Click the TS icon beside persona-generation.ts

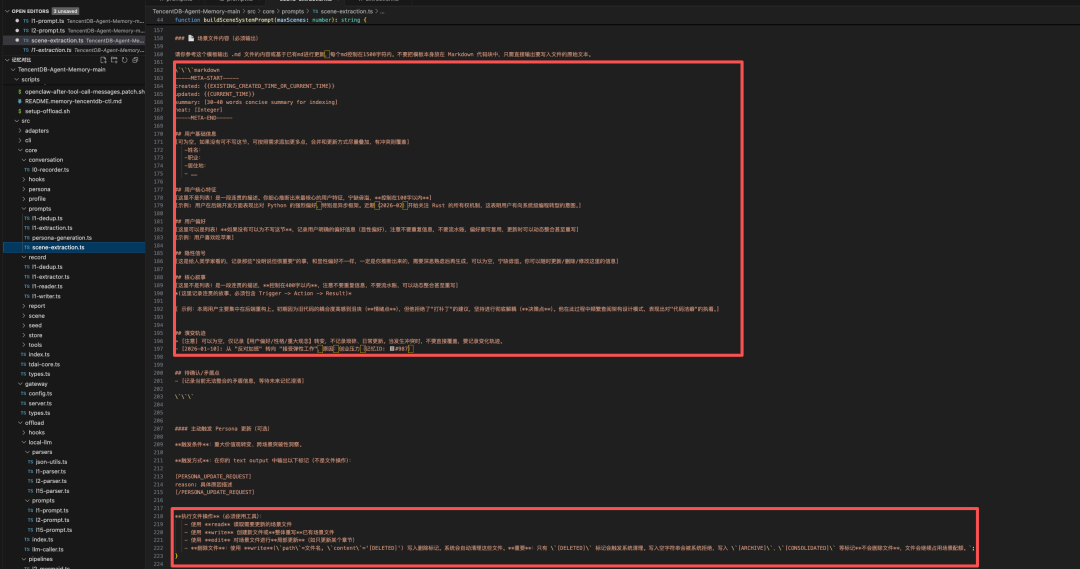click(27, 238)
